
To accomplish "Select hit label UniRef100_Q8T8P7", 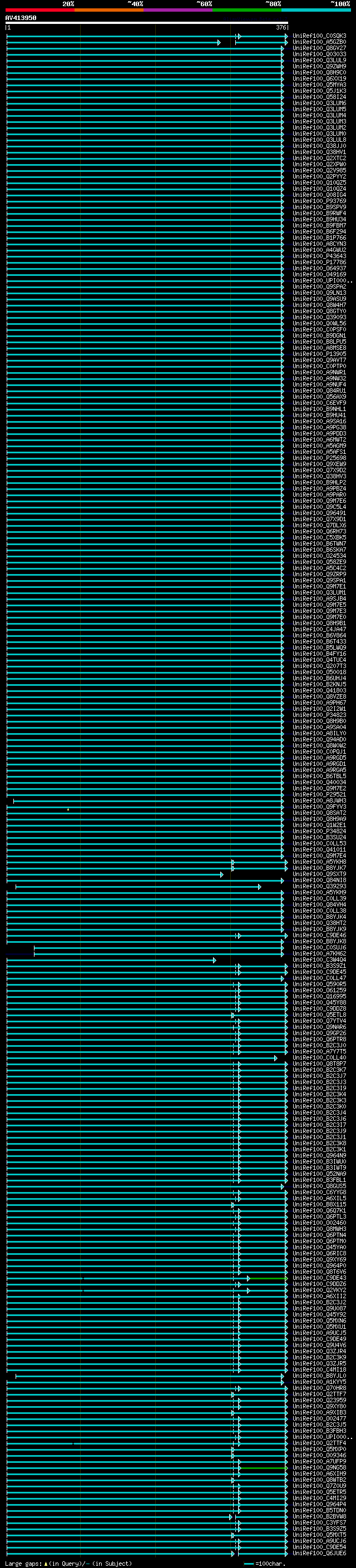I will [319, 1064].
